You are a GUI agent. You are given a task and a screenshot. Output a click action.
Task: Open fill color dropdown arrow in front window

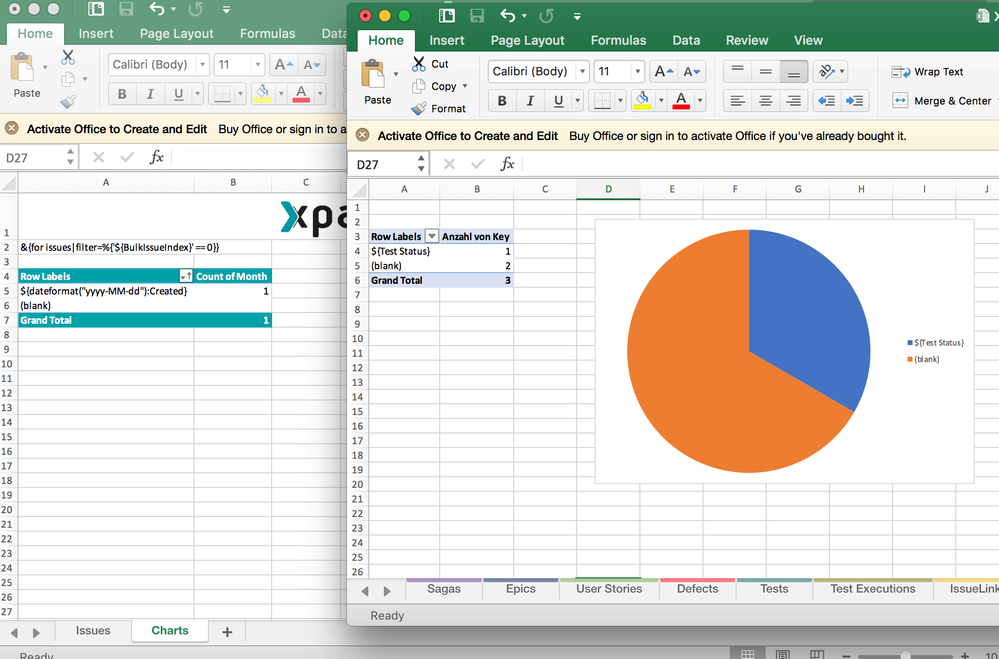[661, 101]
